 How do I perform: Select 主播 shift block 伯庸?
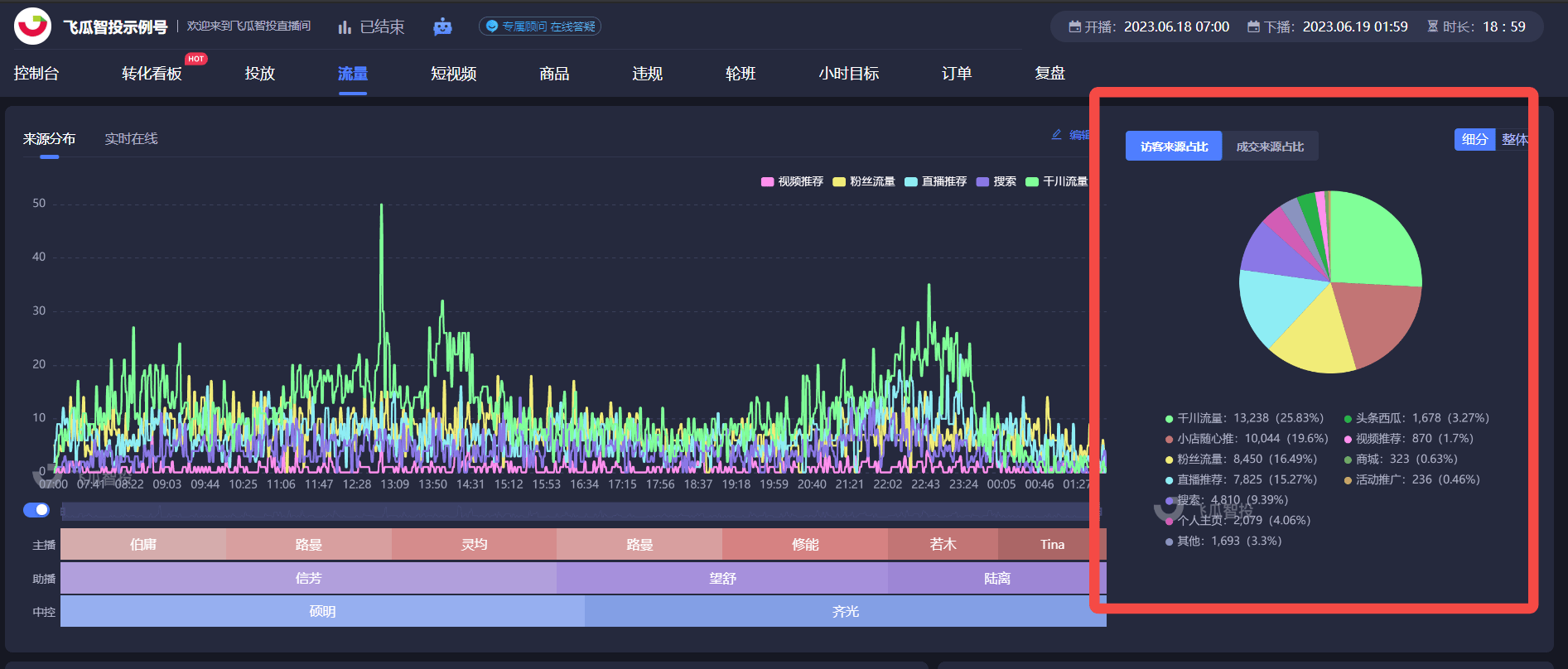[x=143, y=544]
